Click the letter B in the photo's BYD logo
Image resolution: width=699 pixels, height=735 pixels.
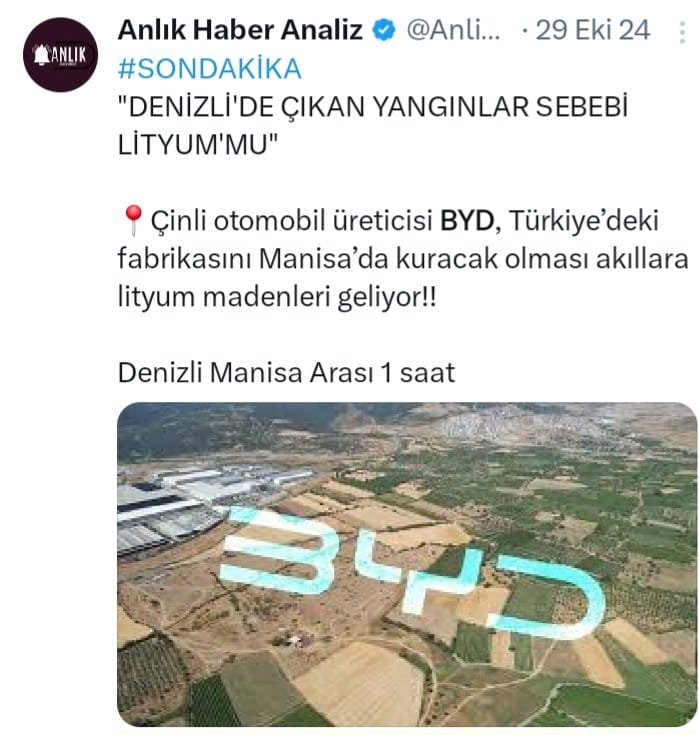click(279, 550)
